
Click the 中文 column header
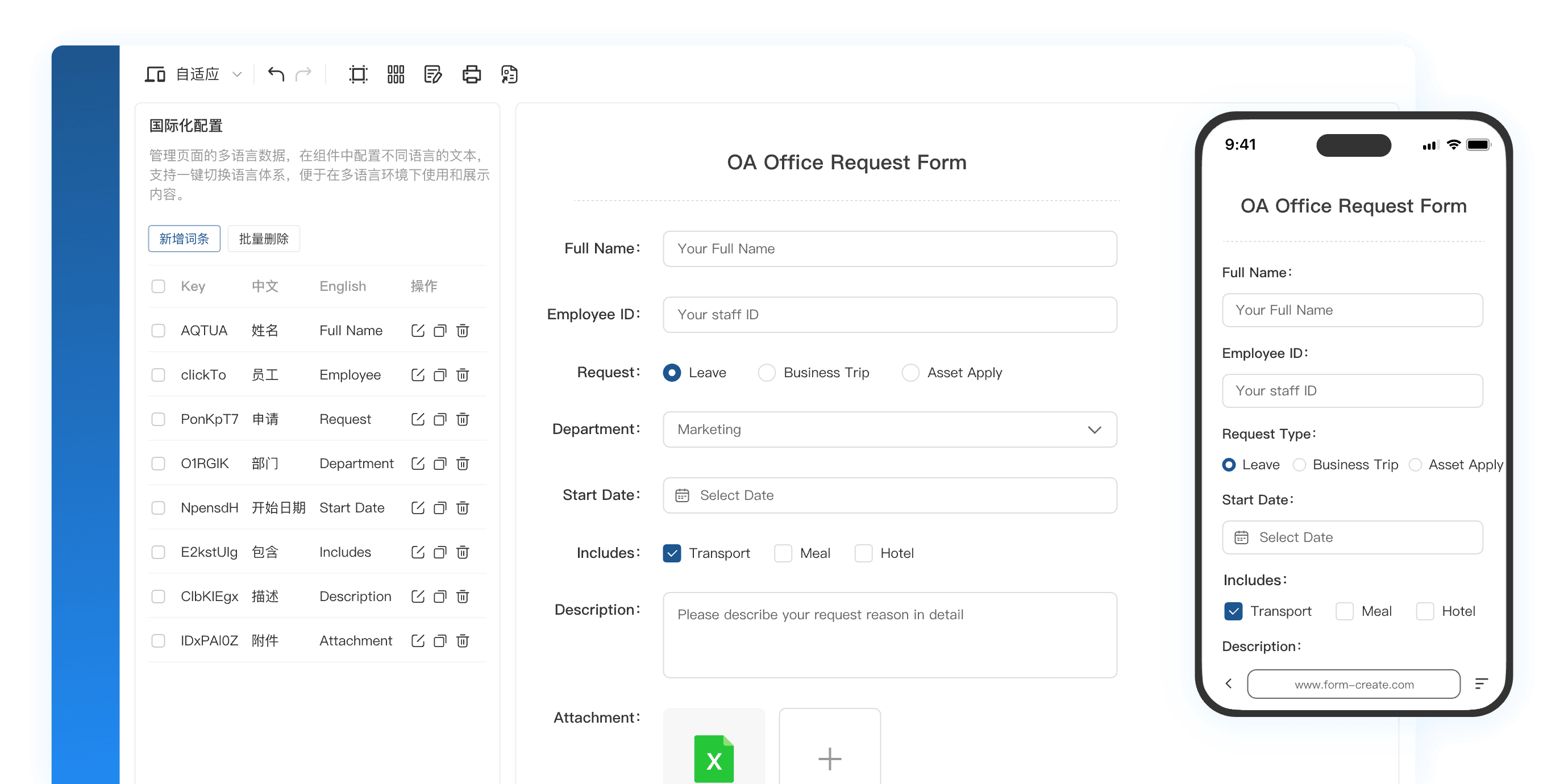265,286
